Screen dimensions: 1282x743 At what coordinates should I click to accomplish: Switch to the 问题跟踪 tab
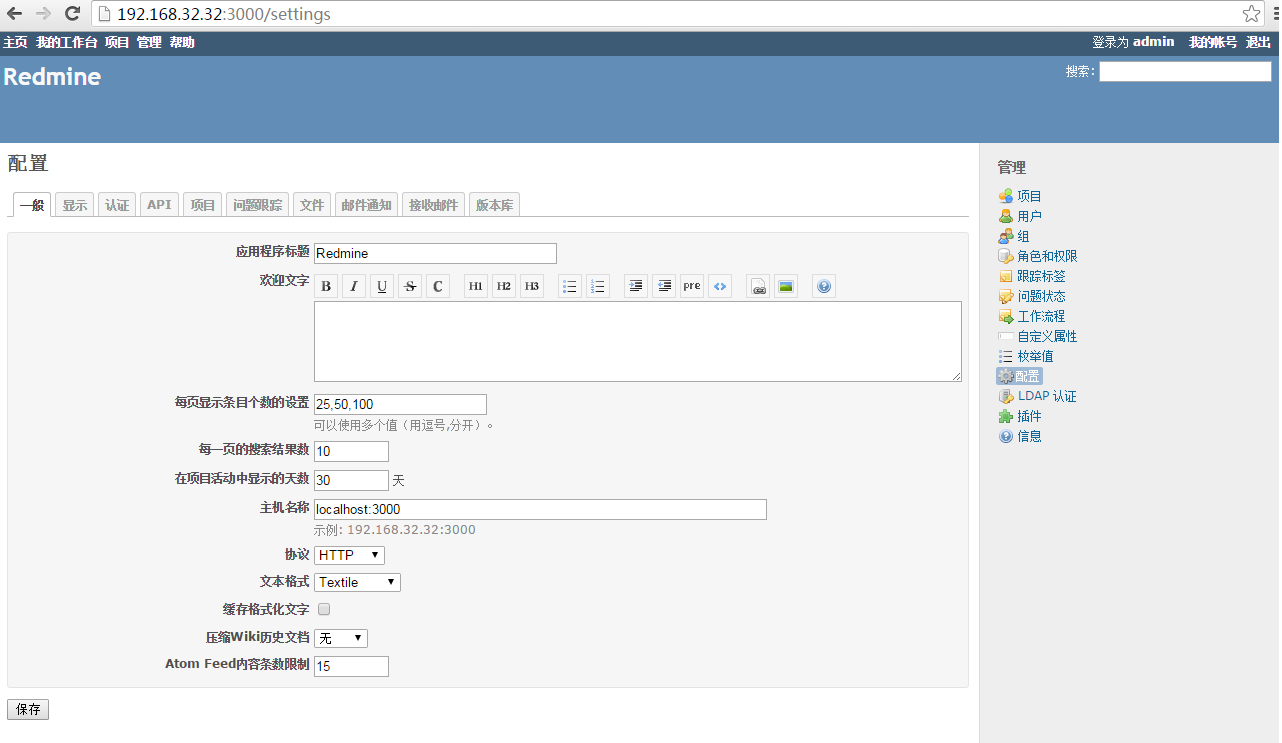258,205
